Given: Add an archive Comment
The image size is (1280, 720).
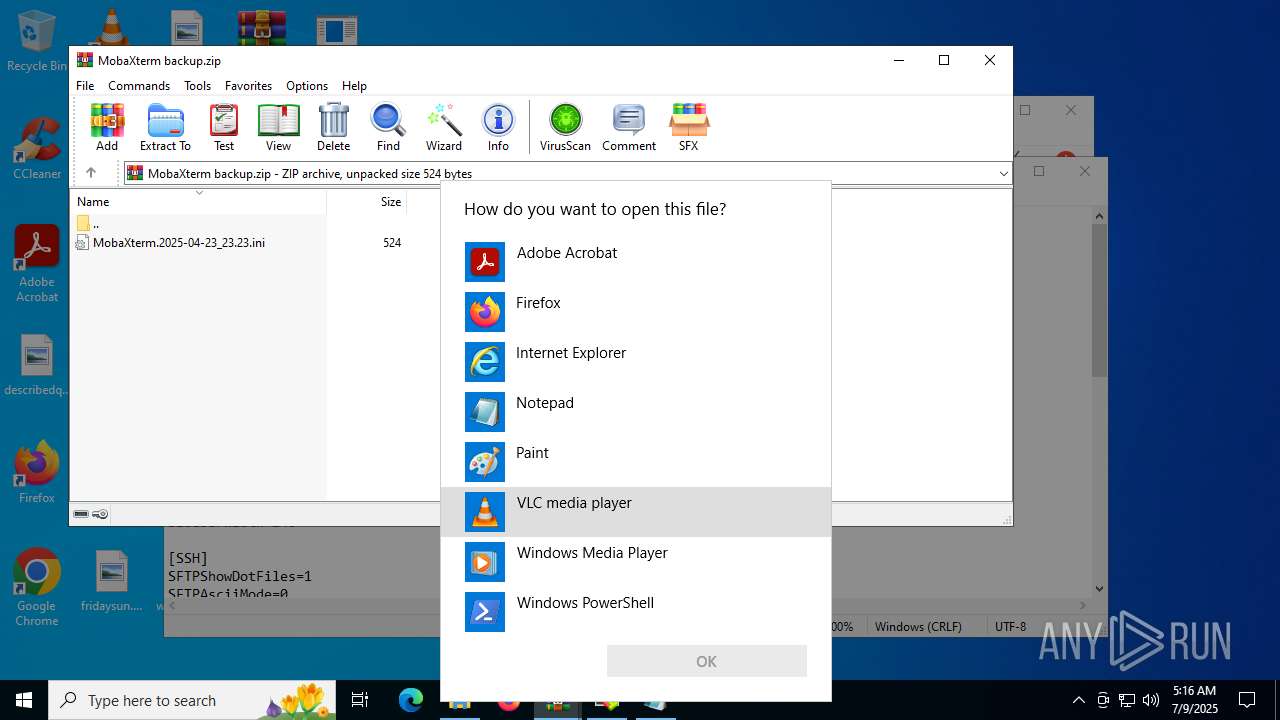Looking at the screenshot, I should [629, 127].
